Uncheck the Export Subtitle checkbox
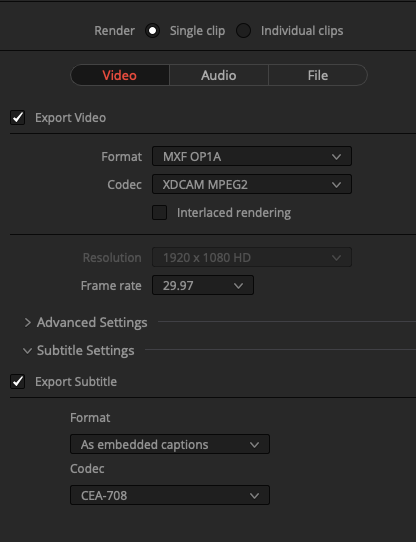The image size is (416, 542). pos(17,382)
